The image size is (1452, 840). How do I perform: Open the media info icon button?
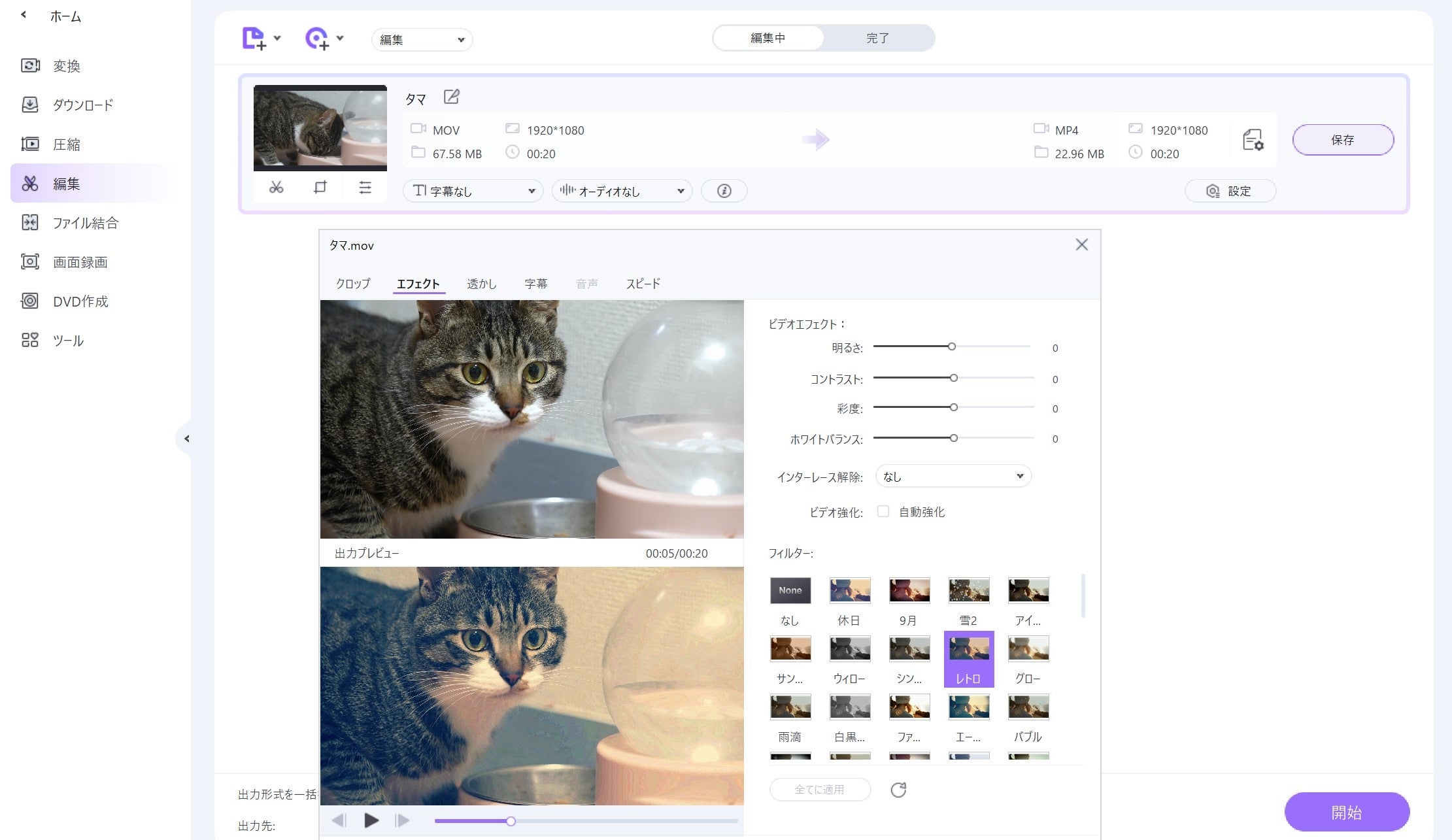click(x=724, y=191)
